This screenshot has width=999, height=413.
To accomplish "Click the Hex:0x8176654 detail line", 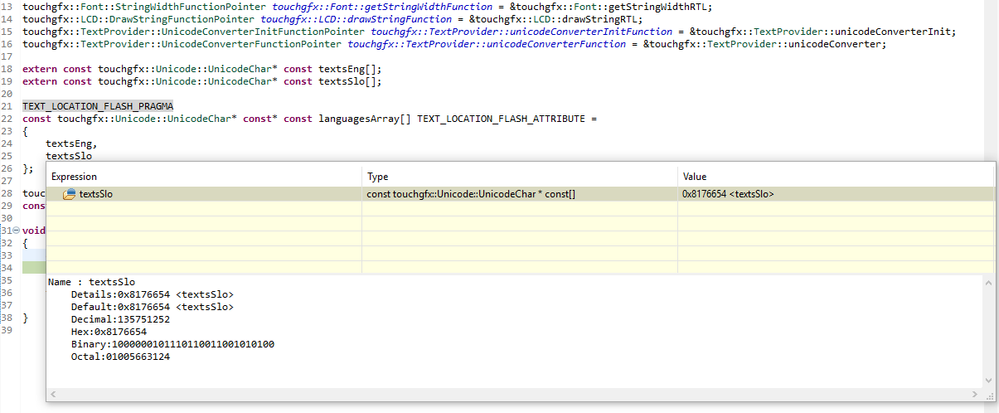I will 109,332.
